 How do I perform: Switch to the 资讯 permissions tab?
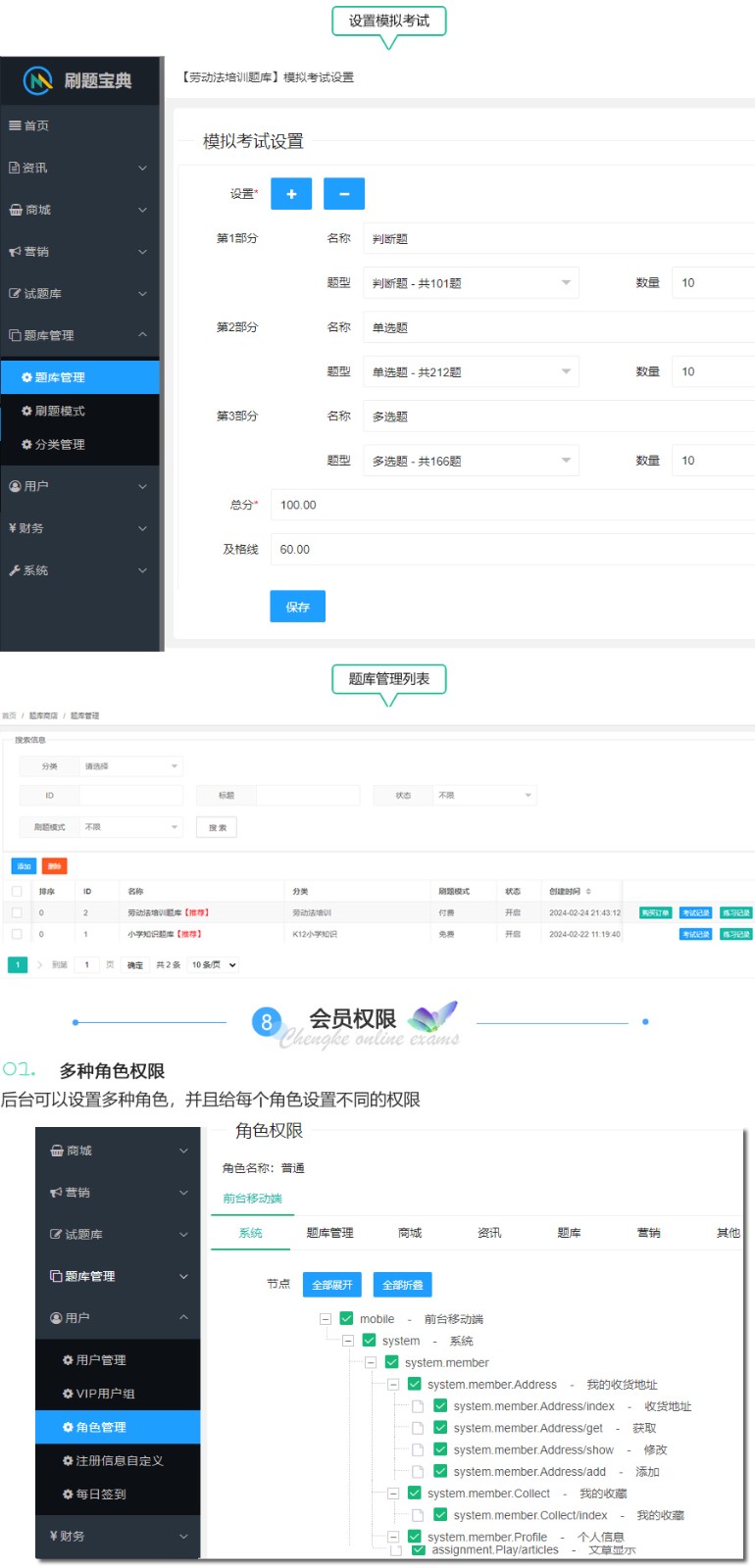pos(488,1233)
